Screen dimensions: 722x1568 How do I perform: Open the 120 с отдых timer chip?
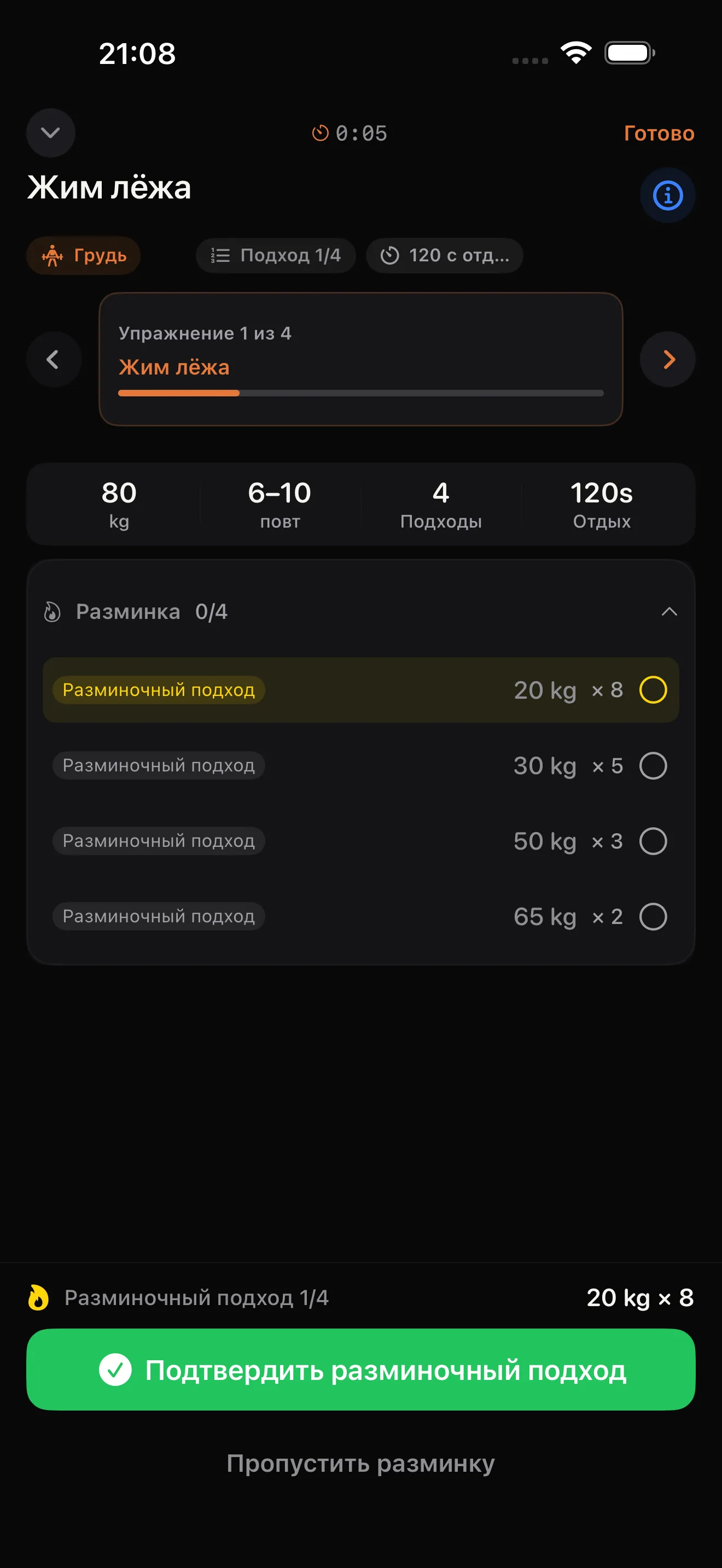444,255
